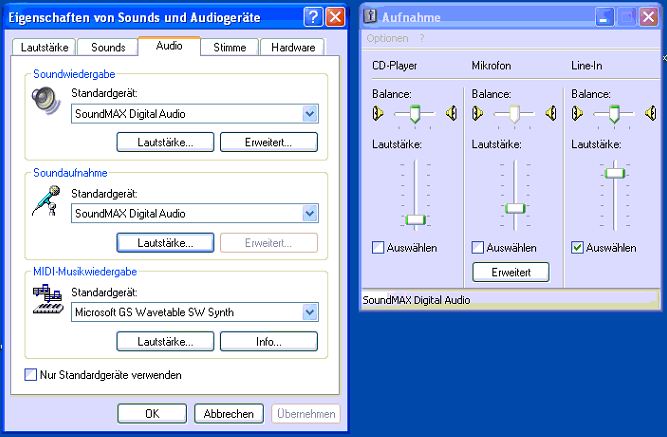This screenshot has width=667, height=437.
Task: Click the Line-In Lautstärke slider handle
Action: coord(615,173)
